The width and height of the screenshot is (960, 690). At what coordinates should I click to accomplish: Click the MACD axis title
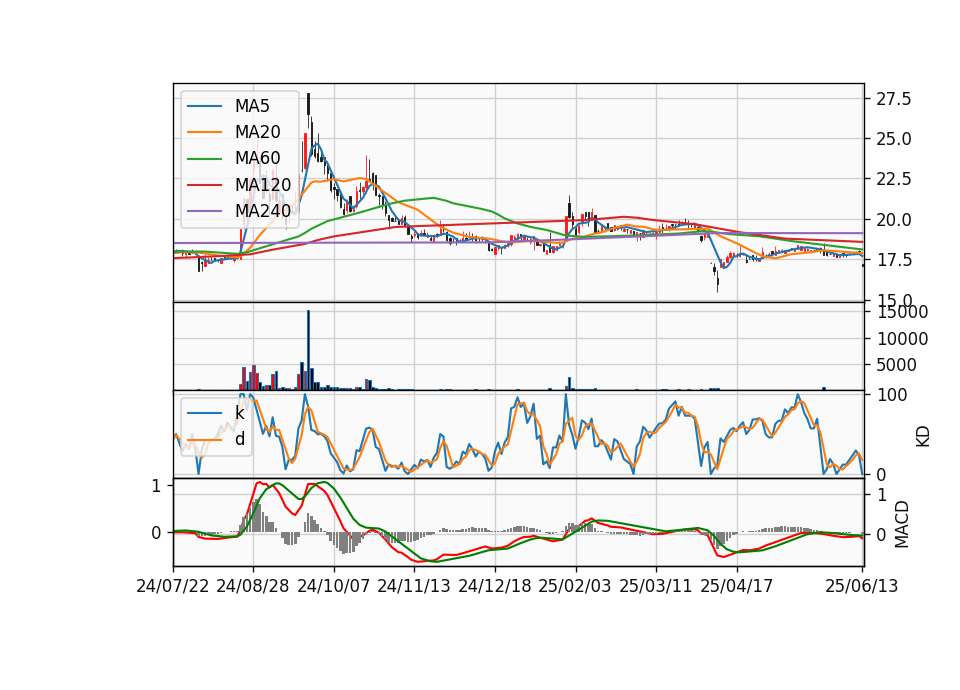901,524
